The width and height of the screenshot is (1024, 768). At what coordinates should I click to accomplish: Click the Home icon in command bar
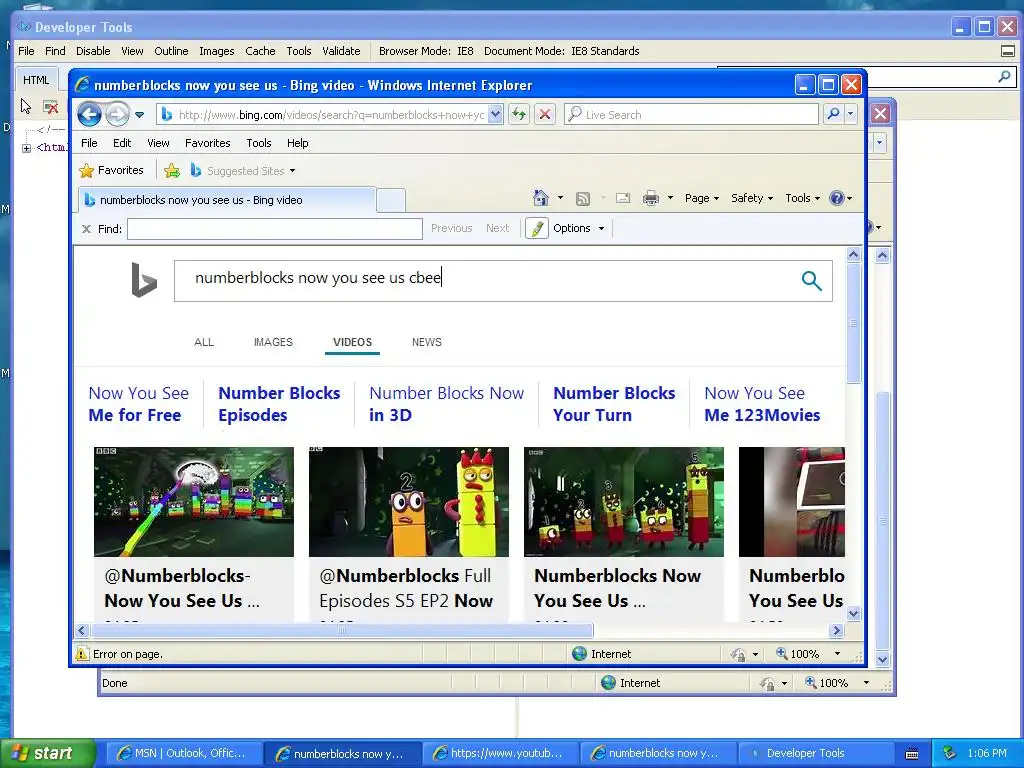click(x=541, y=198)
